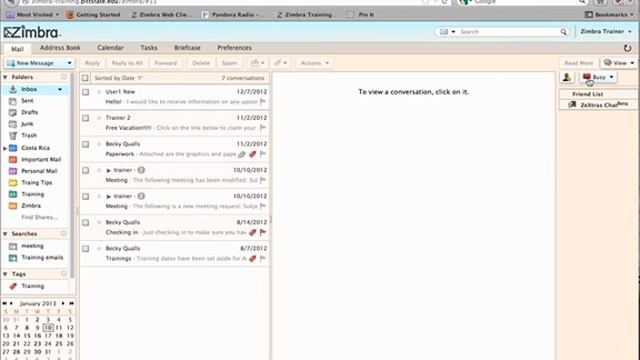This screenshot has height=360, width=640.
Task: Click the Folders options gear icon
Action: coord(64,77)
